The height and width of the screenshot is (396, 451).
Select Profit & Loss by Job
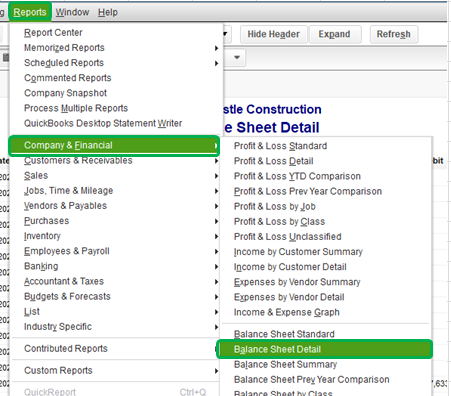326,206
